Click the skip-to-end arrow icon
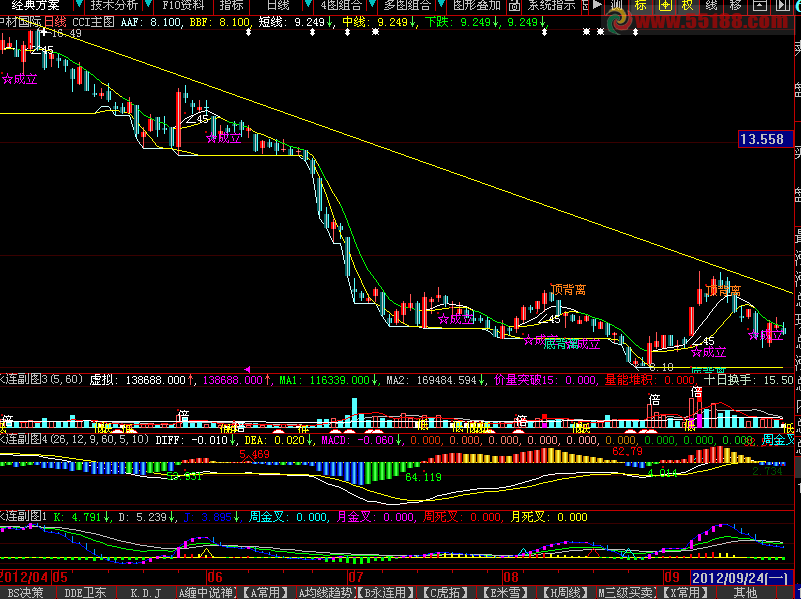The width and height of the screenshot is (801, 599). click(782, 6)
